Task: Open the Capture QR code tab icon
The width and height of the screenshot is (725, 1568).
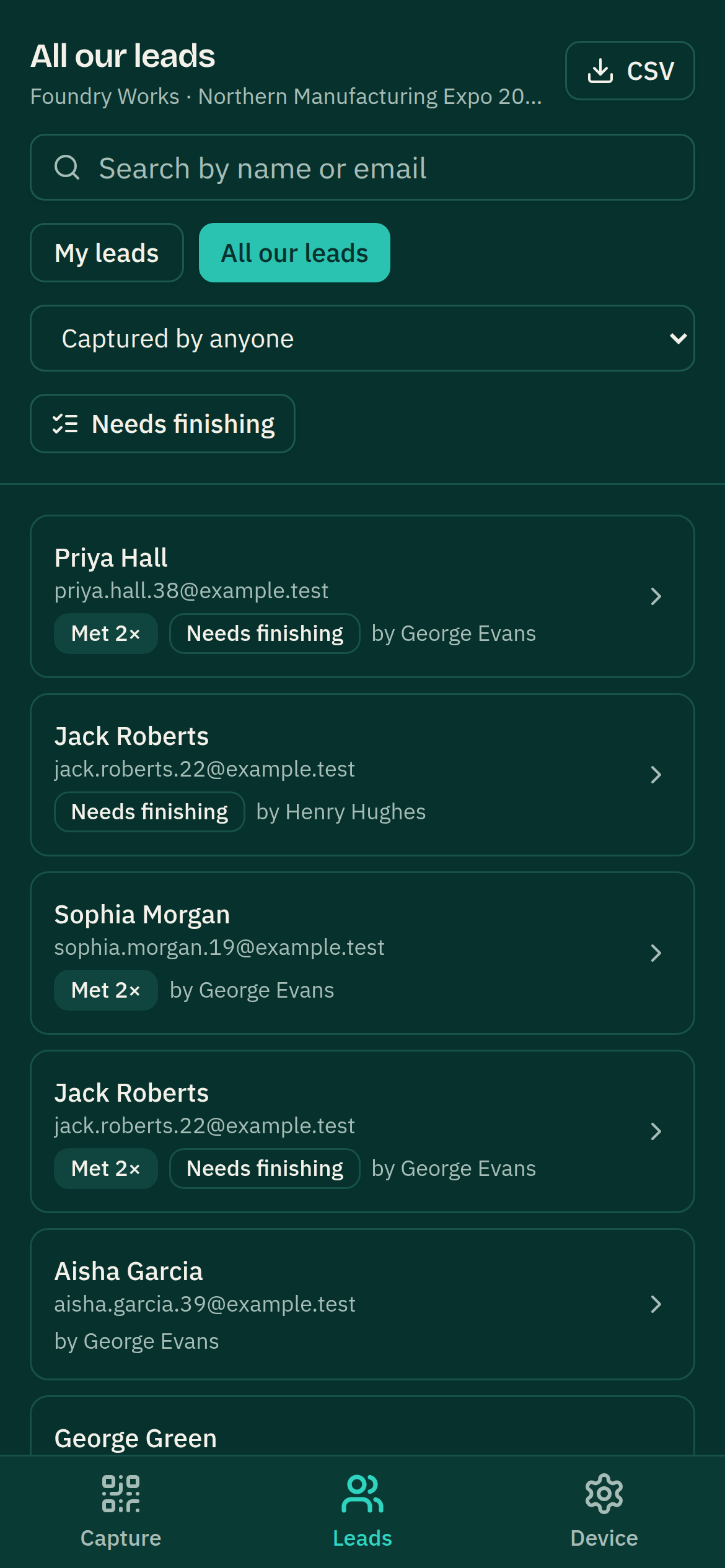Action: (x=121, y=1494)
